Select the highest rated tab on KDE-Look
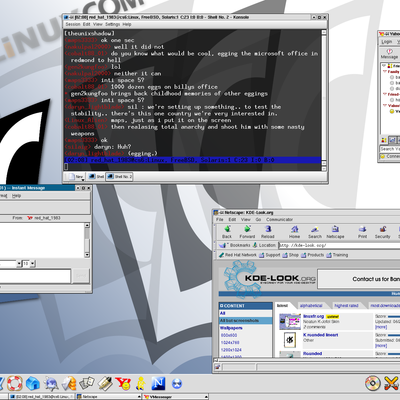 346,306
